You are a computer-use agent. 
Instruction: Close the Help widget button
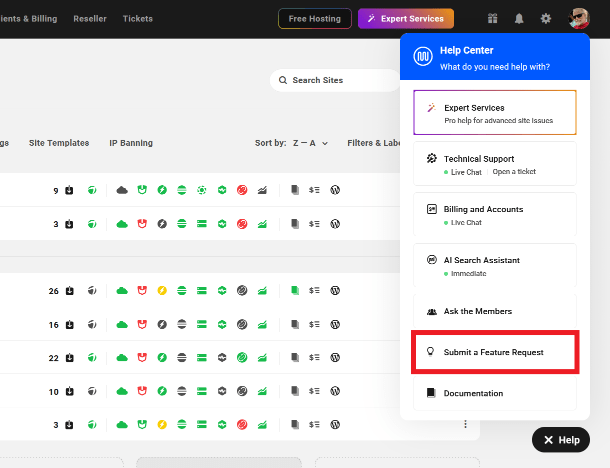point(560,439)
